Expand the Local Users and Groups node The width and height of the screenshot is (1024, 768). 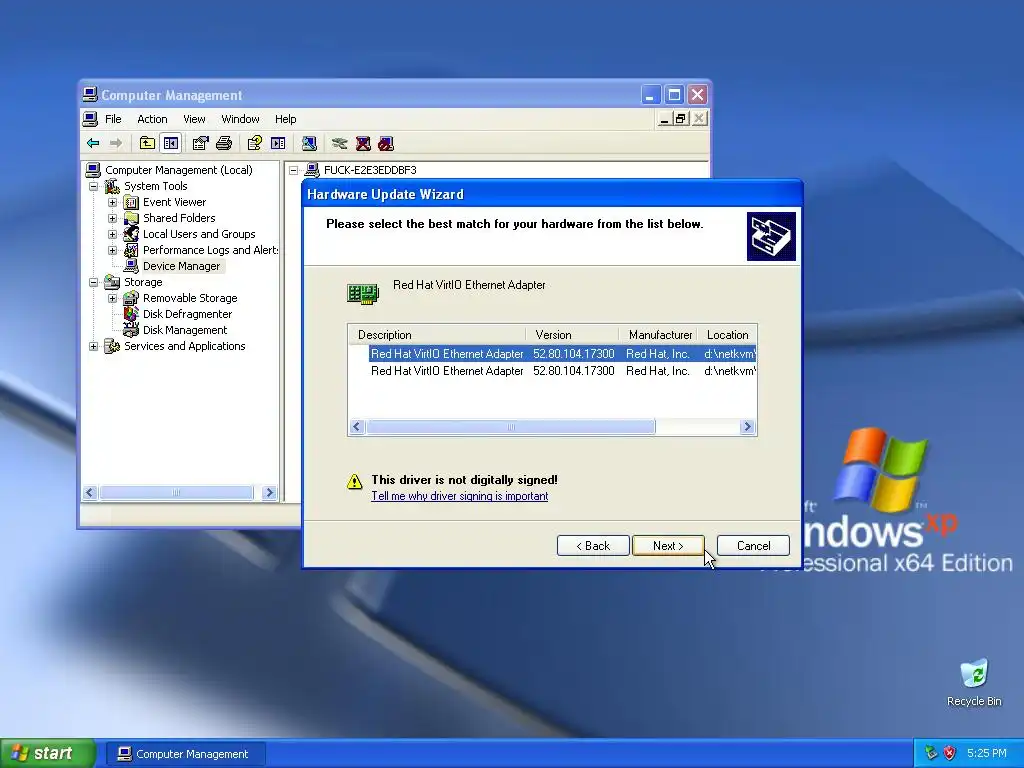[x=112, y=234]
